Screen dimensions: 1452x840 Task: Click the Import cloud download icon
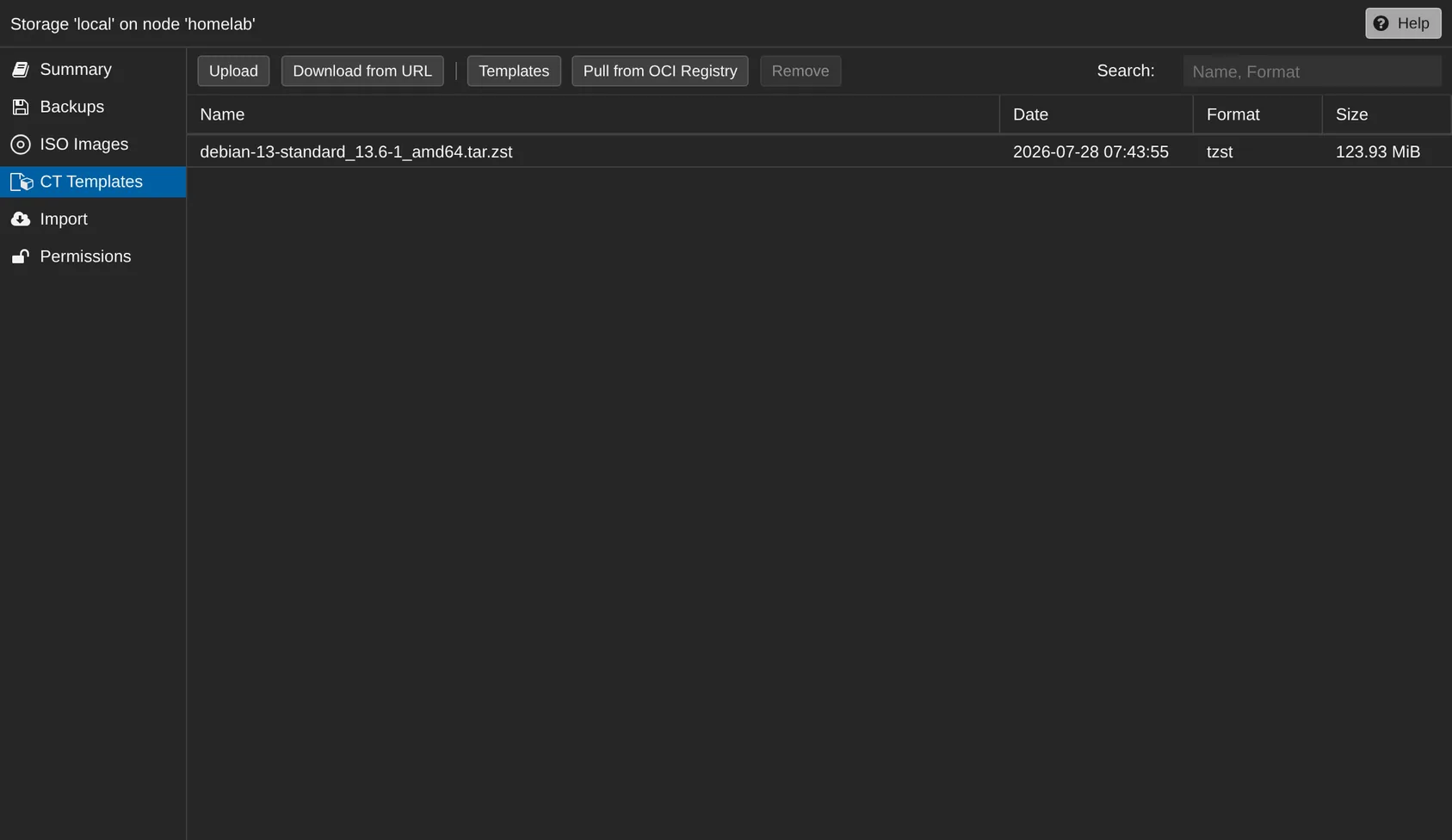click(21, 219)
